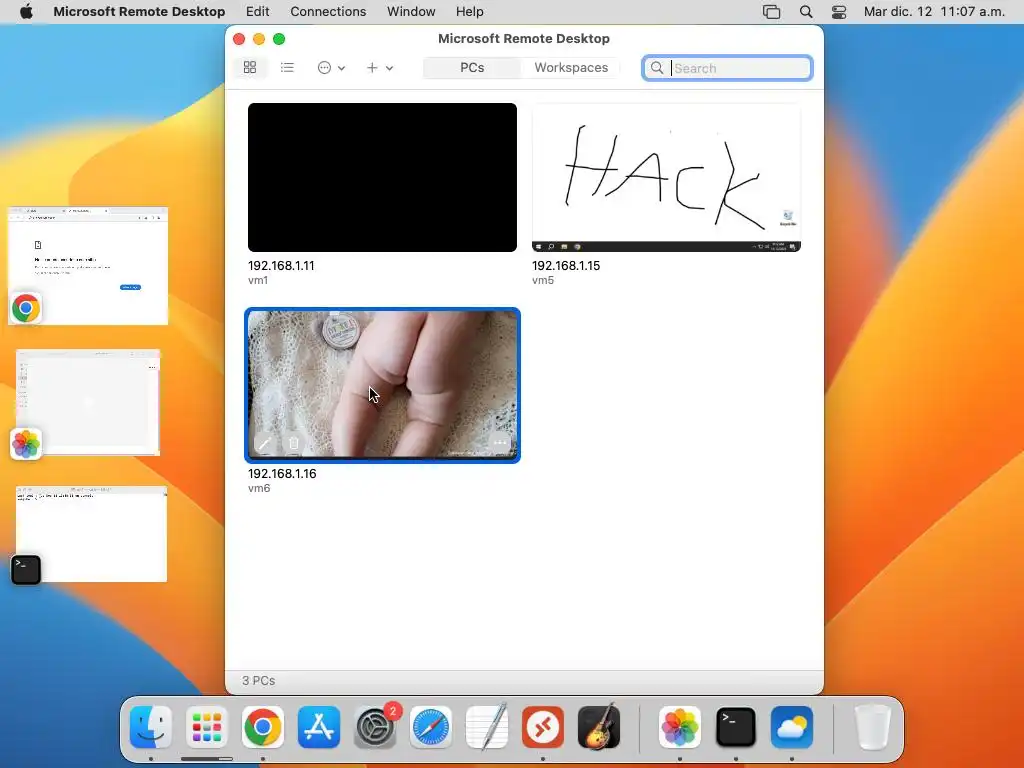Open the Trash in the Dock
The height and width of the screenshot is (768, 1024).
click(x=873, y=727)
